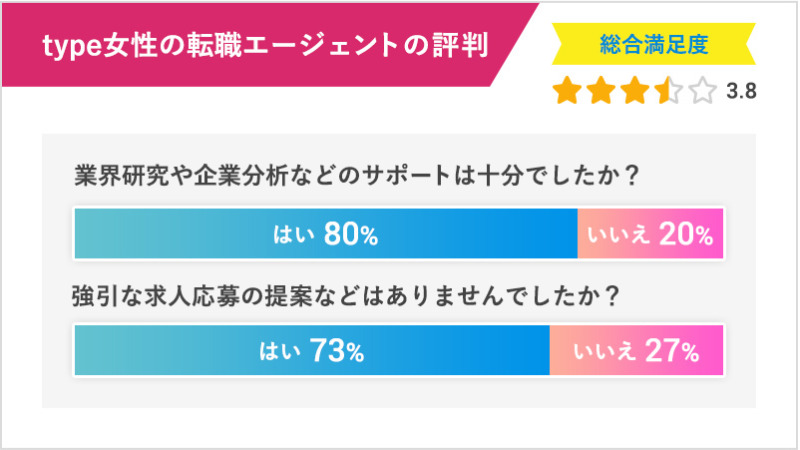Click the 3.8 rating score

tap(741, 91)
